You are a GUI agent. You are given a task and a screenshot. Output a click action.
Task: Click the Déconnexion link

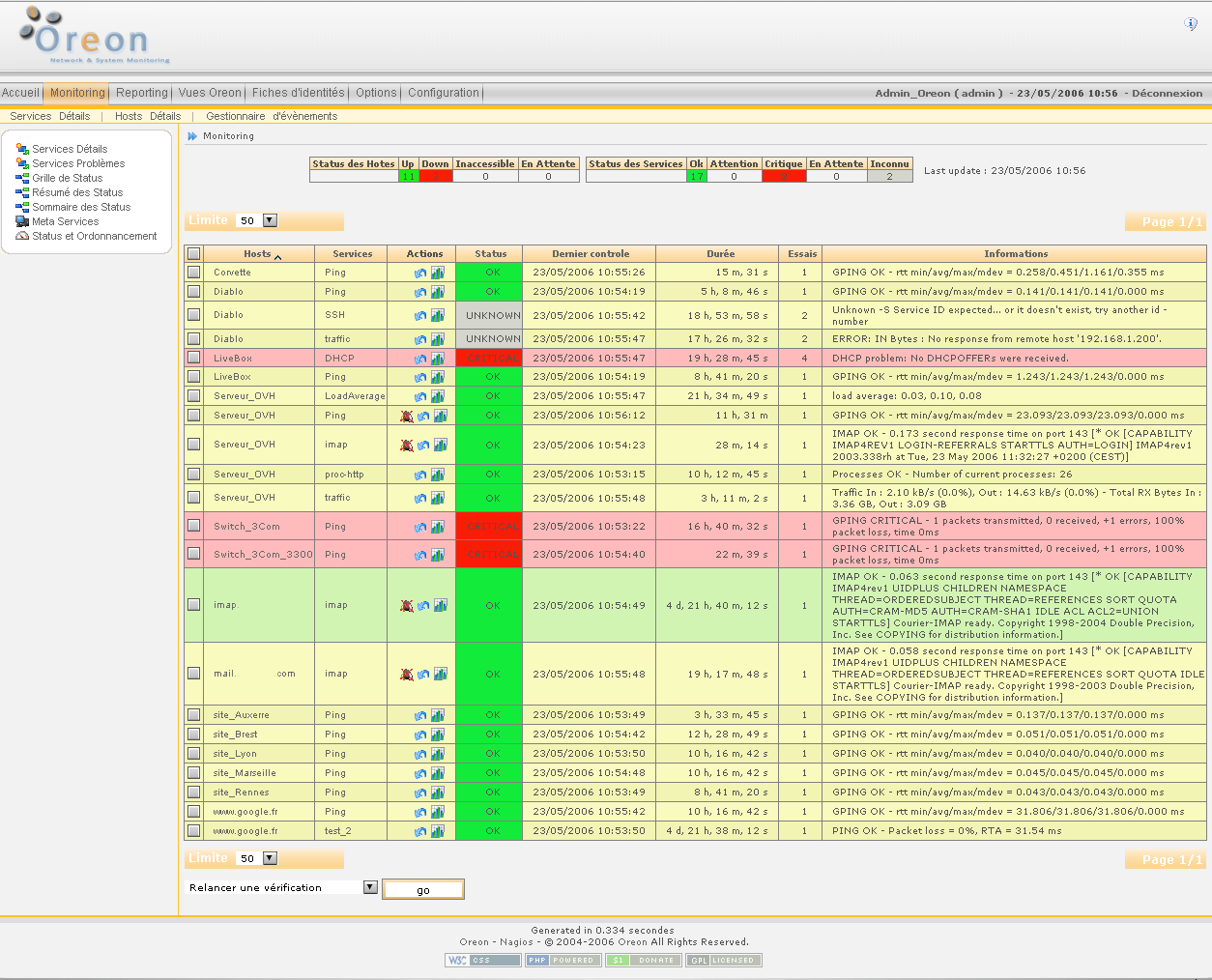pyautogui.click(x=1168, y=94)
